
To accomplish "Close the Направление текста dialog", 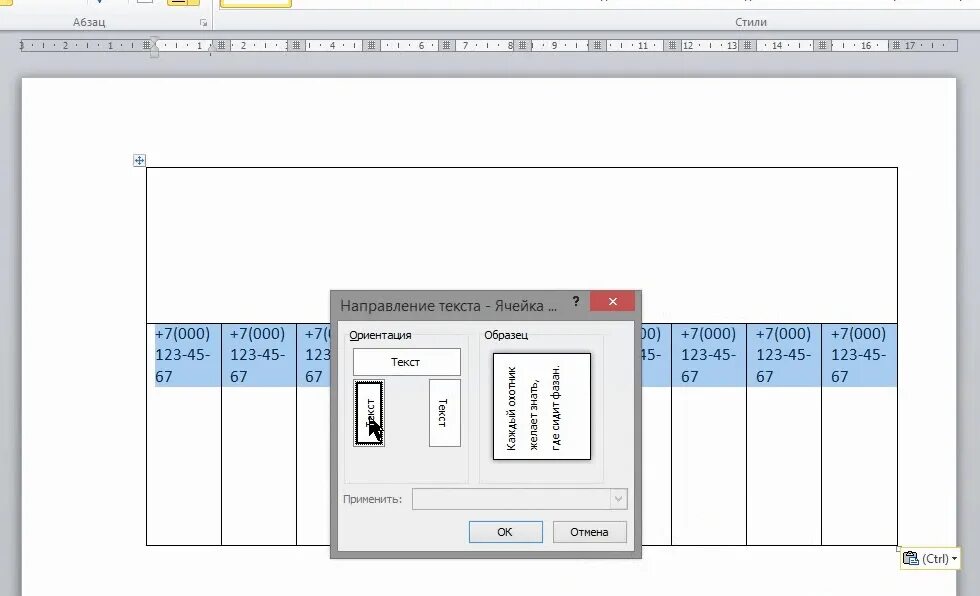I will (612, 301).
